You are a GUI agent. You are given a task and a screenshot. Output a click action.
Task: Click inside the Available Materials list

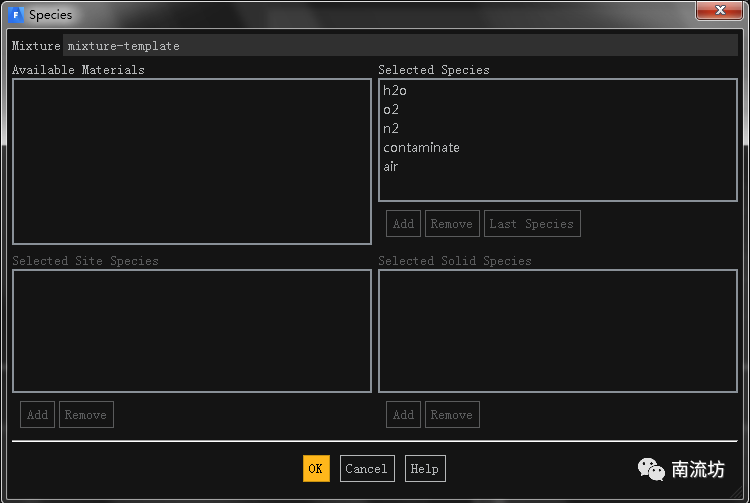point(191,161)
